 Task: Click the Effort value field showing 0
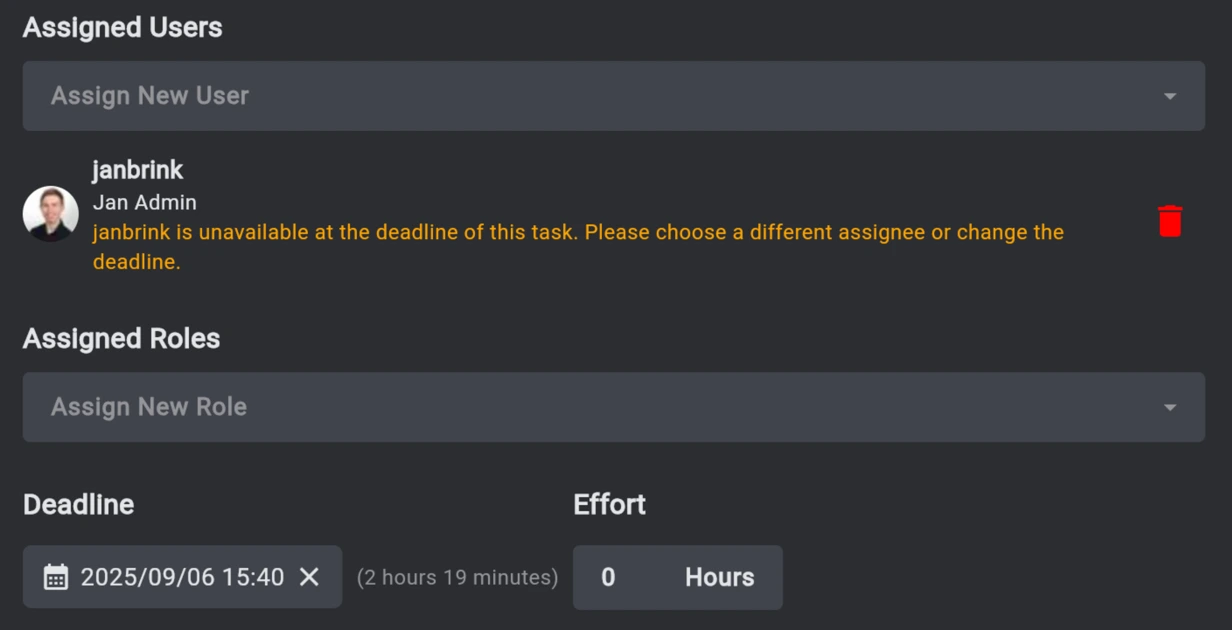(x=610, y=577)
